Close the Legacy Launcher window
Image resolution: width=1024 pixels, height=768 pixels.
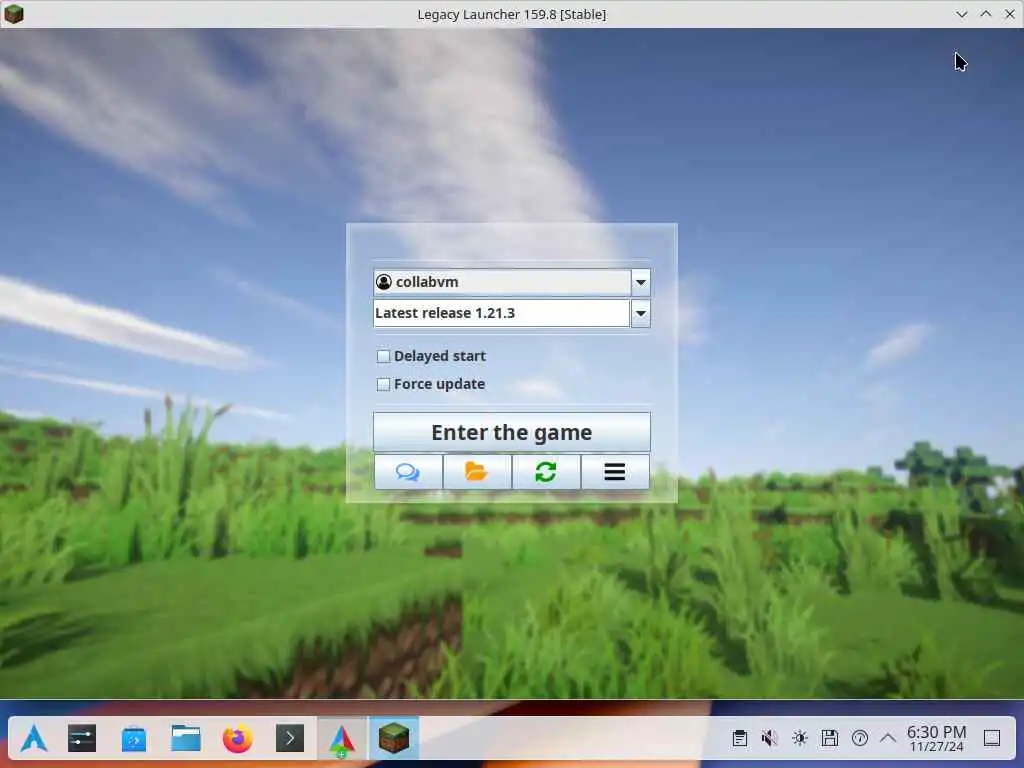click(1010, 14)
